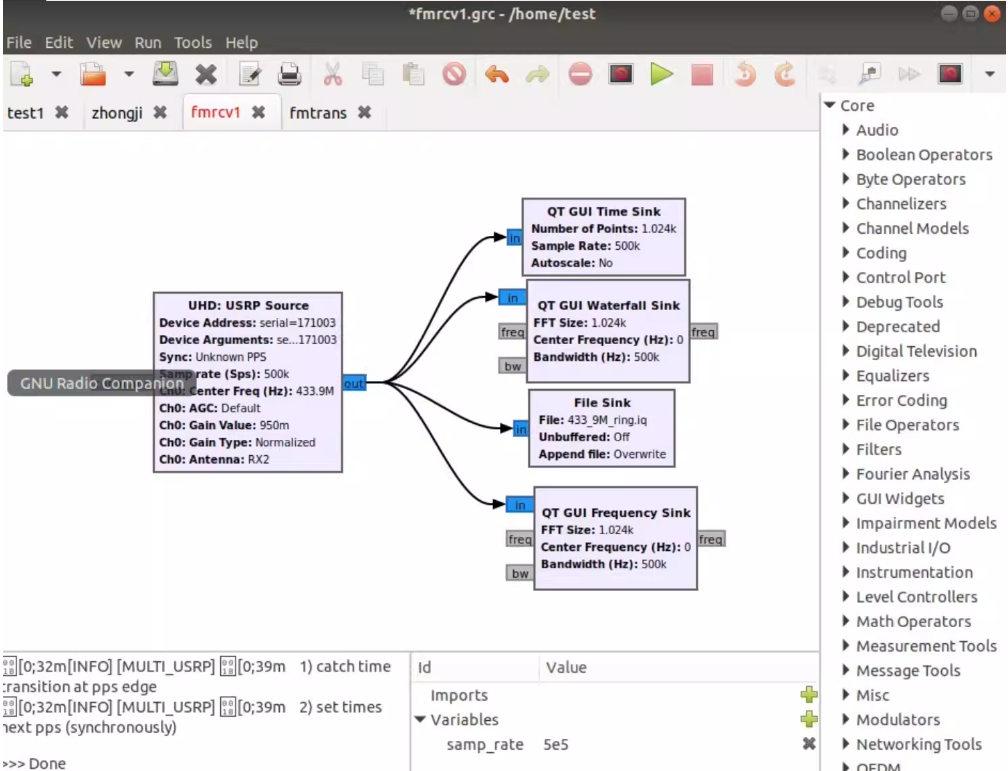Viewport: 1008px width, 771px height.
Task: Click the Print icon in toolbar
Action: click(289, 75)
